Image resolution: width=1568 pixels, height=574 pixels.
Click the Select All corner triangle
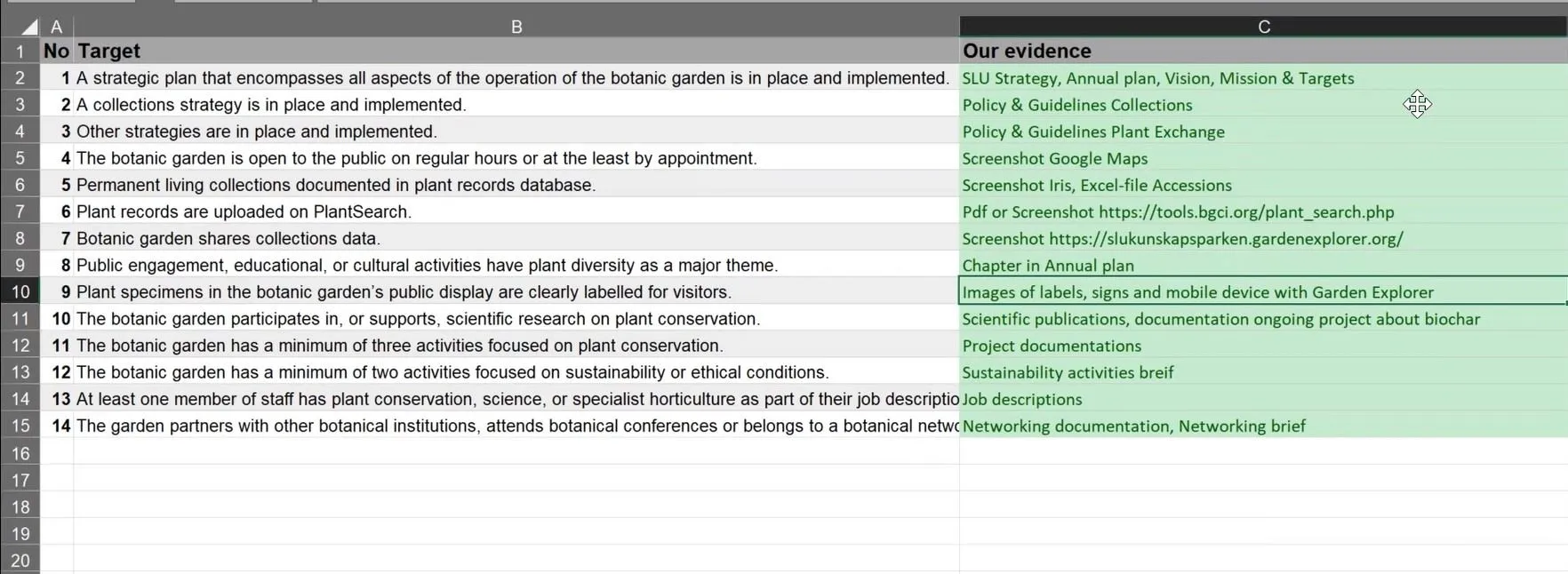click(x=29, y=27)
